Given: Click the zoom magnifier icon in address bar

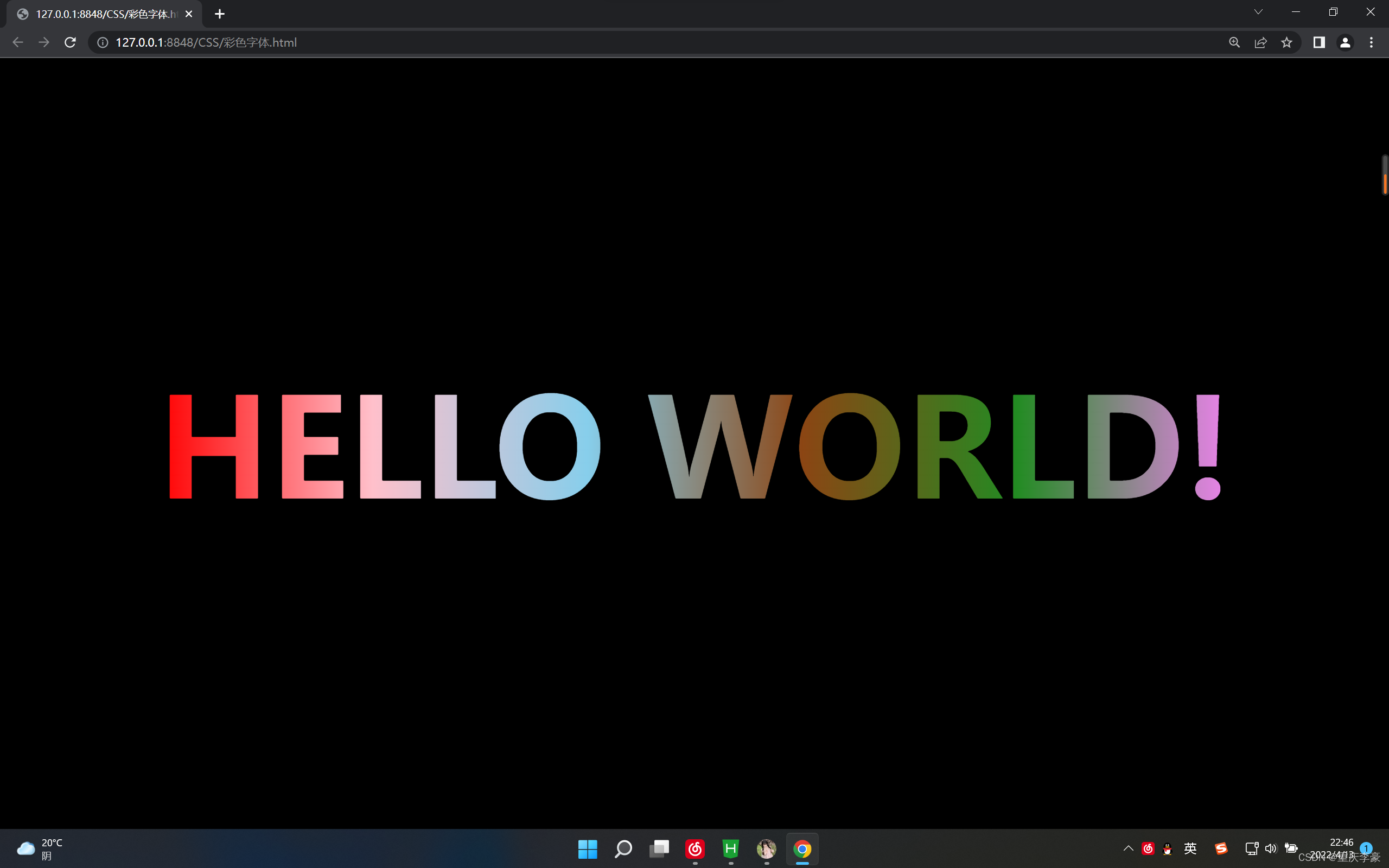Looking at the screenshot, I should (1234, 42).
